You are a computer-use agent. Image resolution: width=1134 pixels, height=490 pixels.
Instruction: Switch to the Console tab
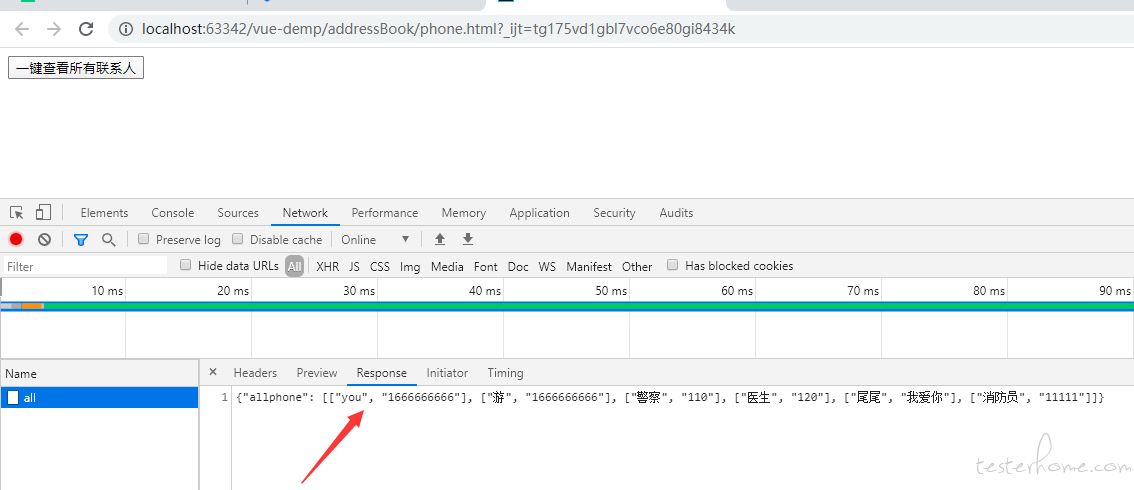pyautogui.click(x=173, y=212)
